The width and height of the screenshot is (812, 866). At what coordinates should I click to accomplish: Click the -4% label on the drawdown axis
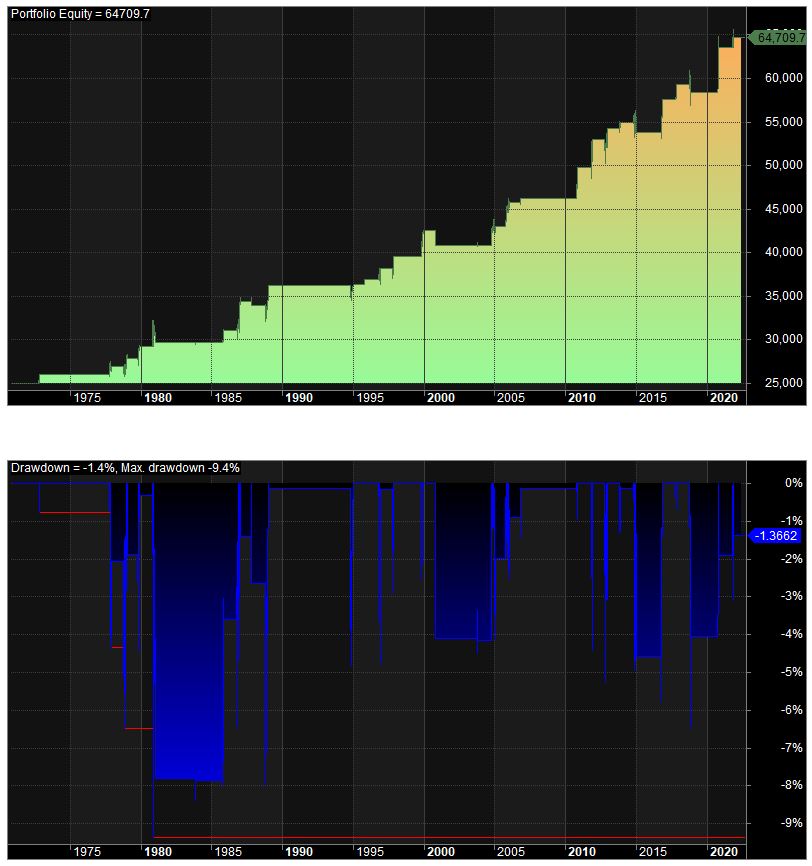pos(792,634)
